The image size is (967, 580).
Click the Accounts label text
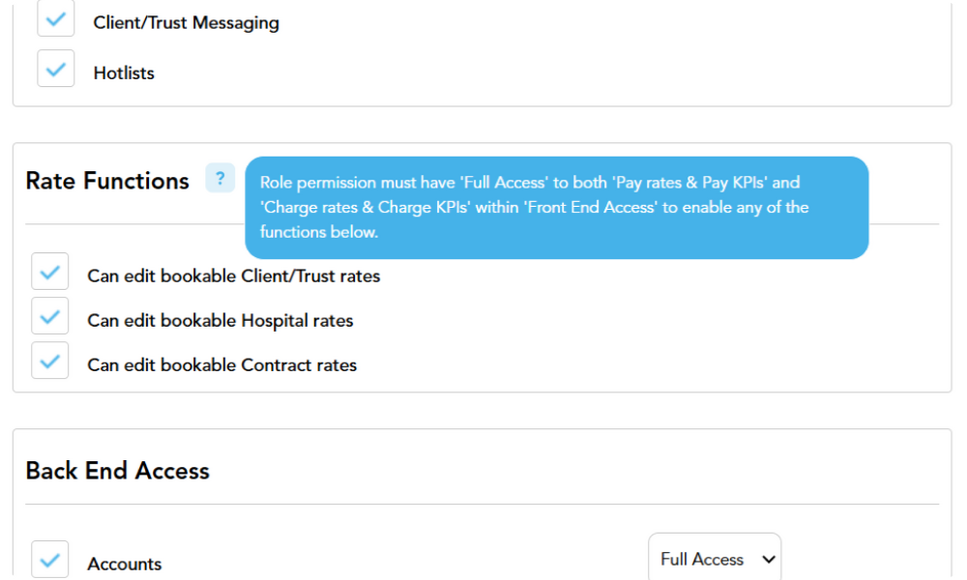pos(125,564)
